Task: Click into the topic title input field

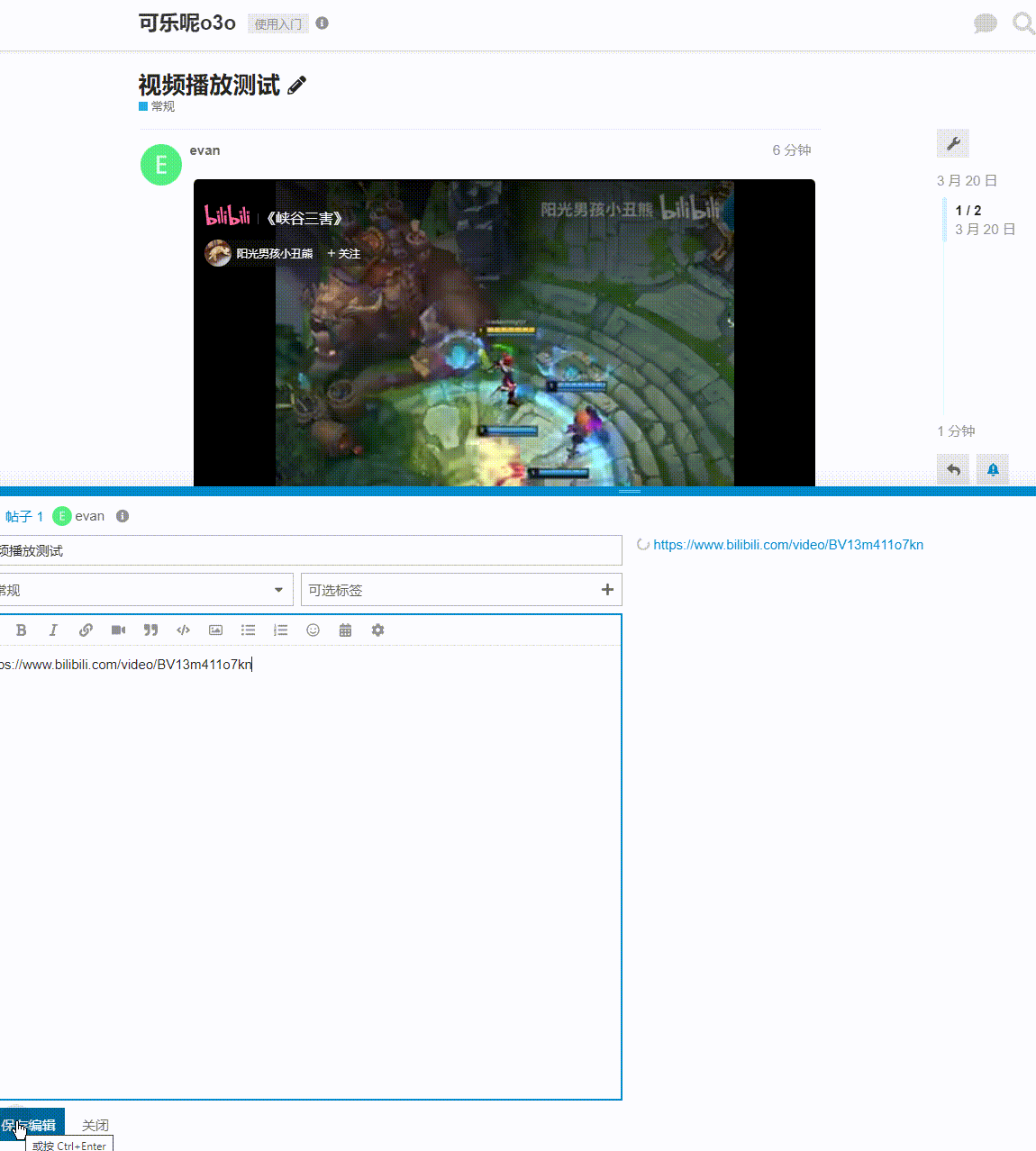Action: pos(311,550)
